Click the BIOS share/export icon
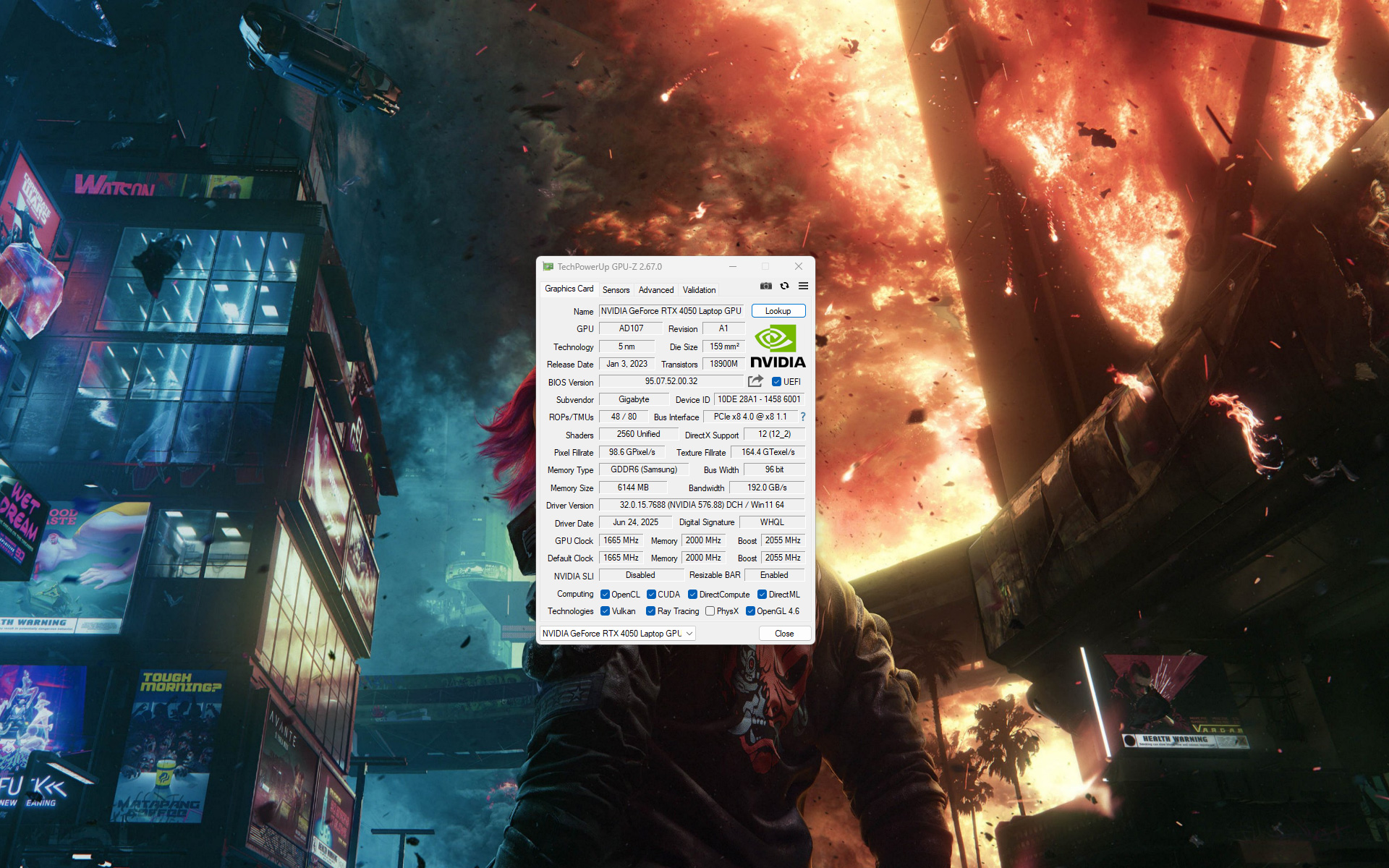Screen dimensions: 1389x868 click(x=755, y=381)
